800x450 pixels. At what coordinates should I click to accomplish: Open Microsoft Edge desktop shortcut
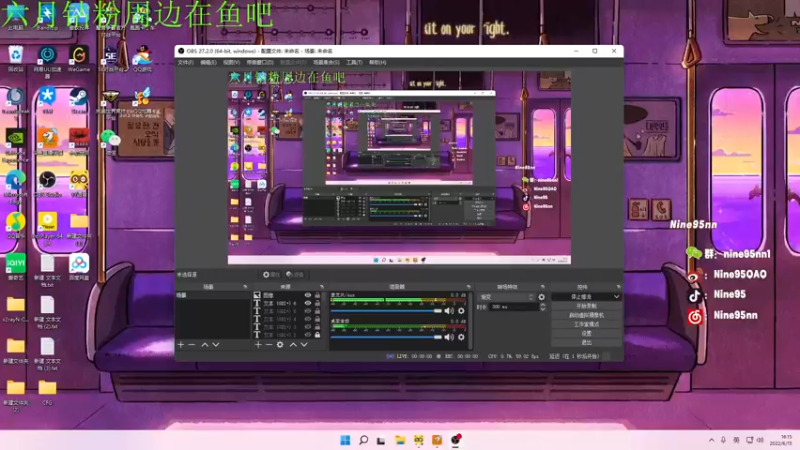[15, 187]
